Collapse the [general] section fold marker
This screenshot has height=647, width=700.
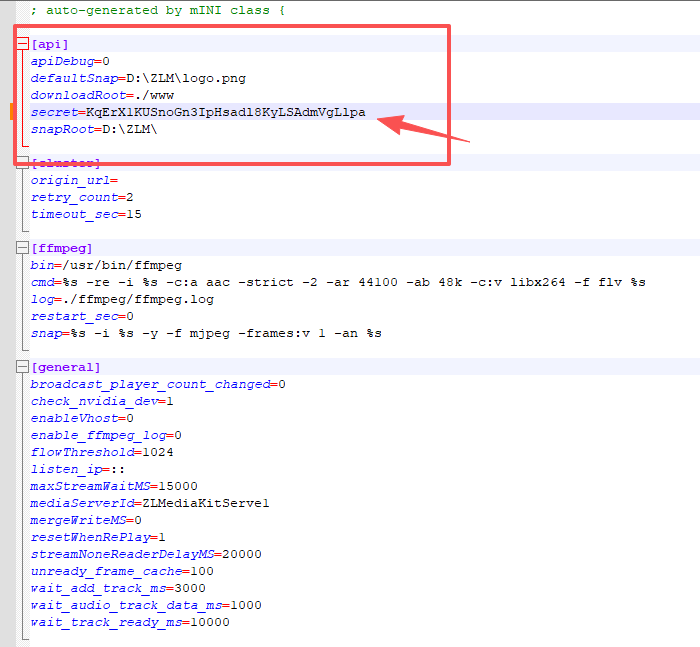[x=22, y=367]
